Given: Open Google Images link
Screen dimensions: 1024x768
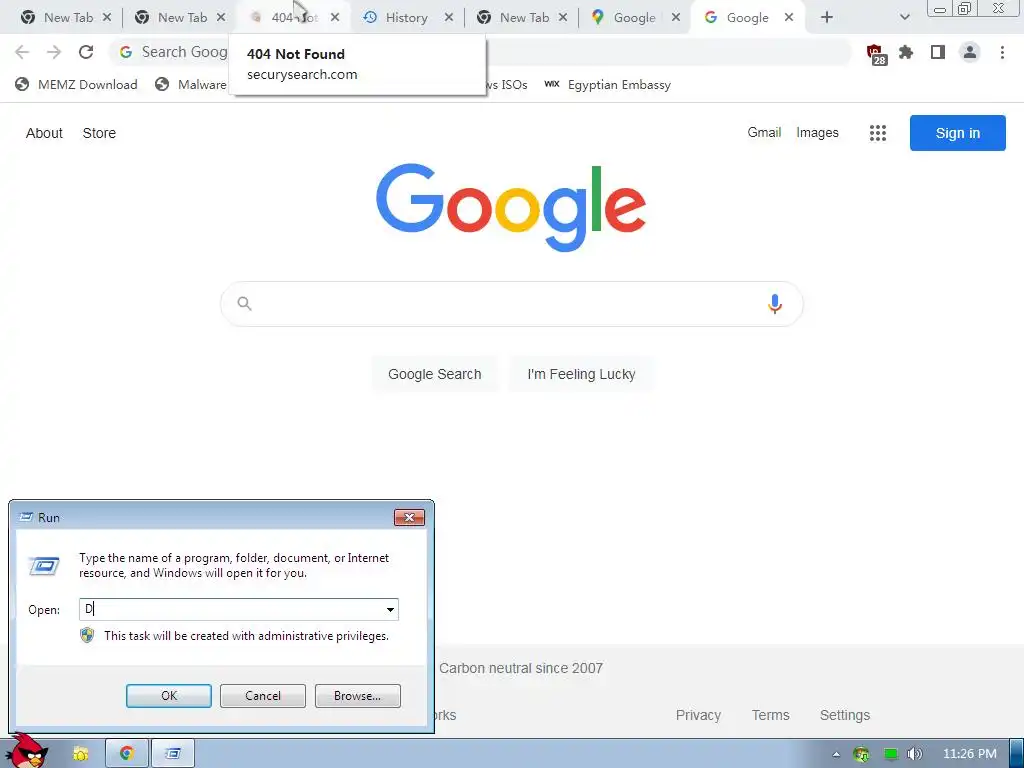Looking at the screenshot, I should pos(817,133).
